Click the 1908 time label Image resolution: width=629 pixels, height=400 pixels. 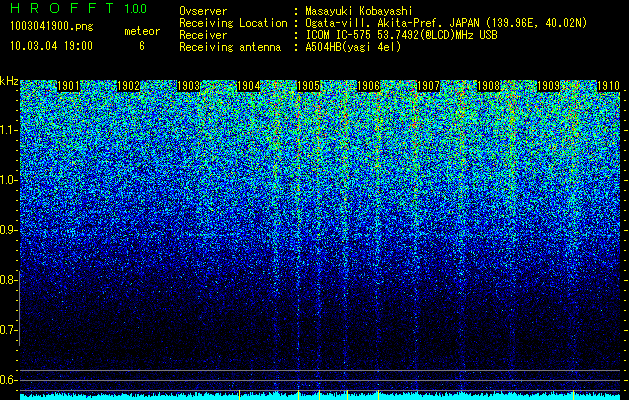pyautogui.click(x=488, y=86)
